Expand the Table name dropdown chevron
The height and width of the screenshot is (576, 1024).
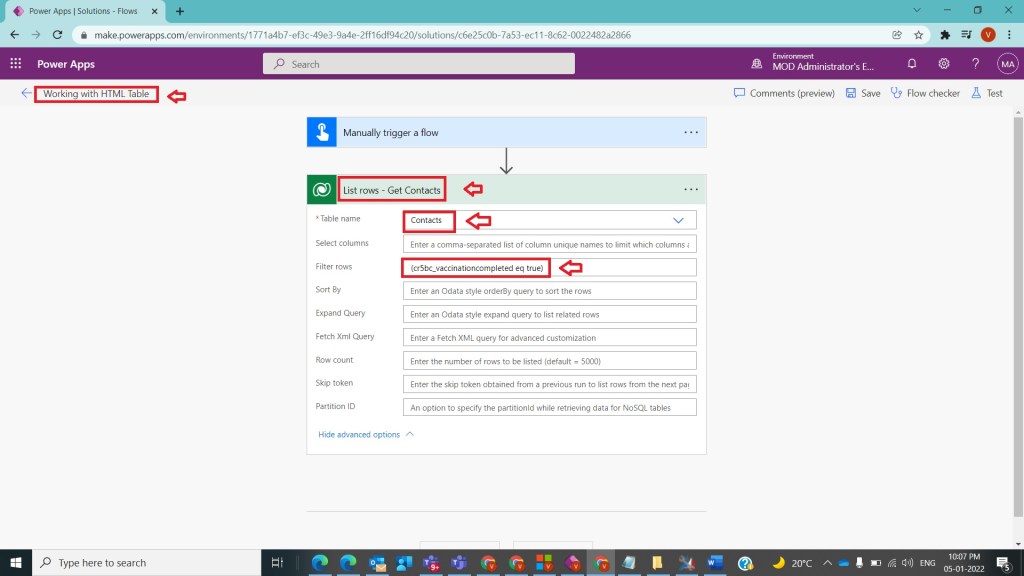click(x=679, y=220)
